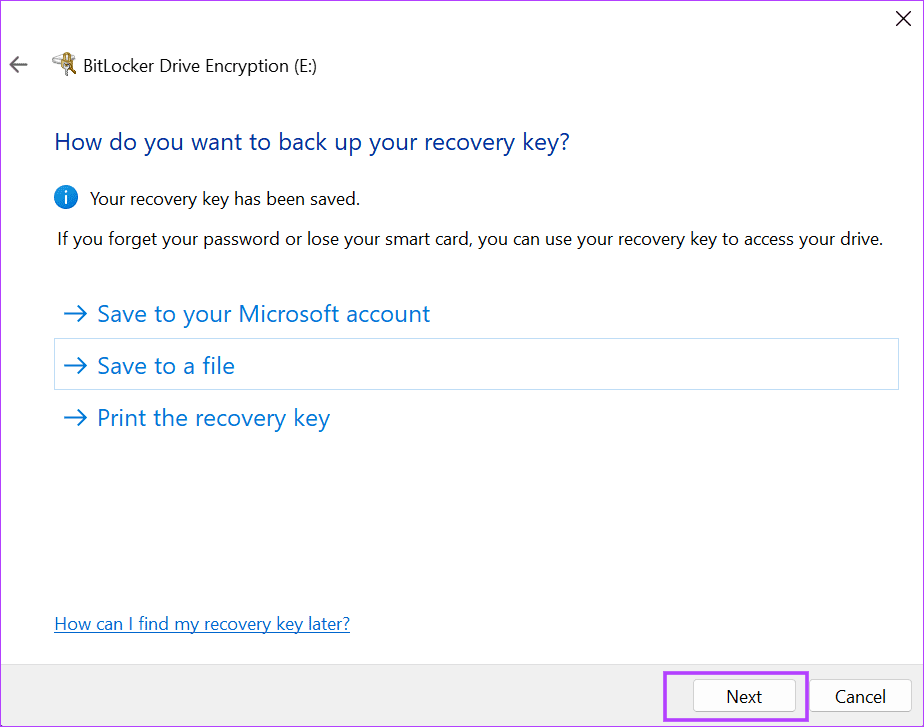The width and height of the screenshot is (924, 727).
Task: Click the blue information icon
Action: point(66,198)
